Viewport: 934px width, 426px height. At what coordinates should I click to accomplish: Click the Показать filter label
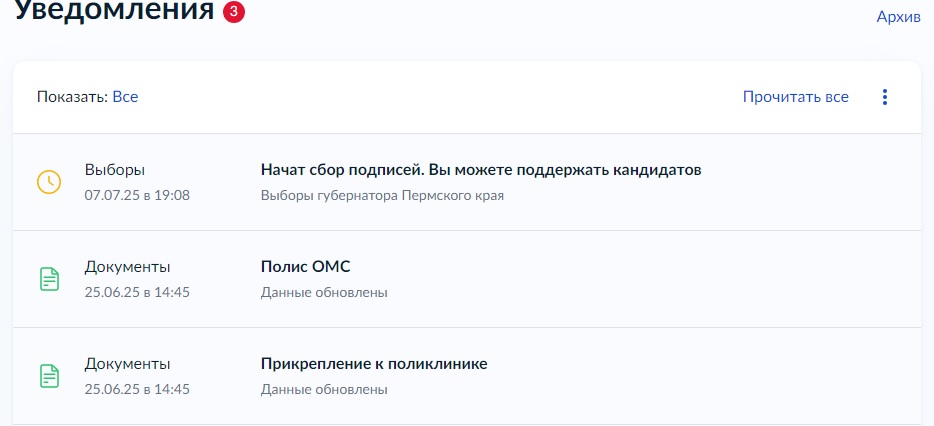(73, 97)
